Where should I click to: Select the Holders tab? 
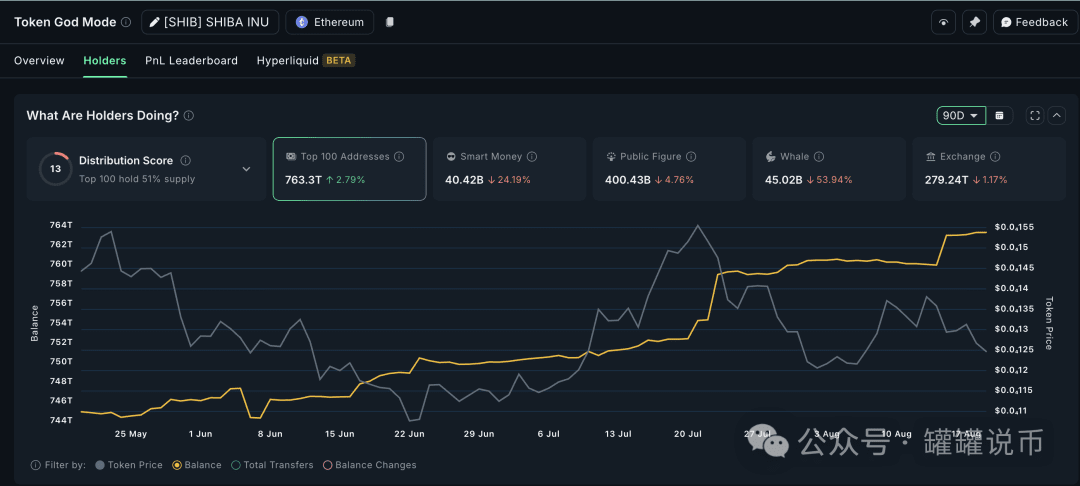[105, 61]
